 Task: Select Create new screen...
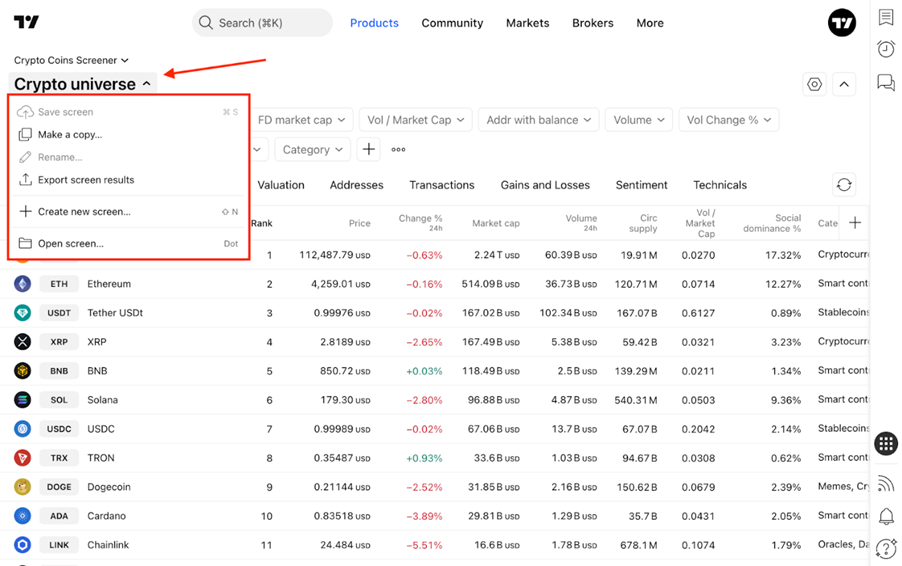coord(128,212)
